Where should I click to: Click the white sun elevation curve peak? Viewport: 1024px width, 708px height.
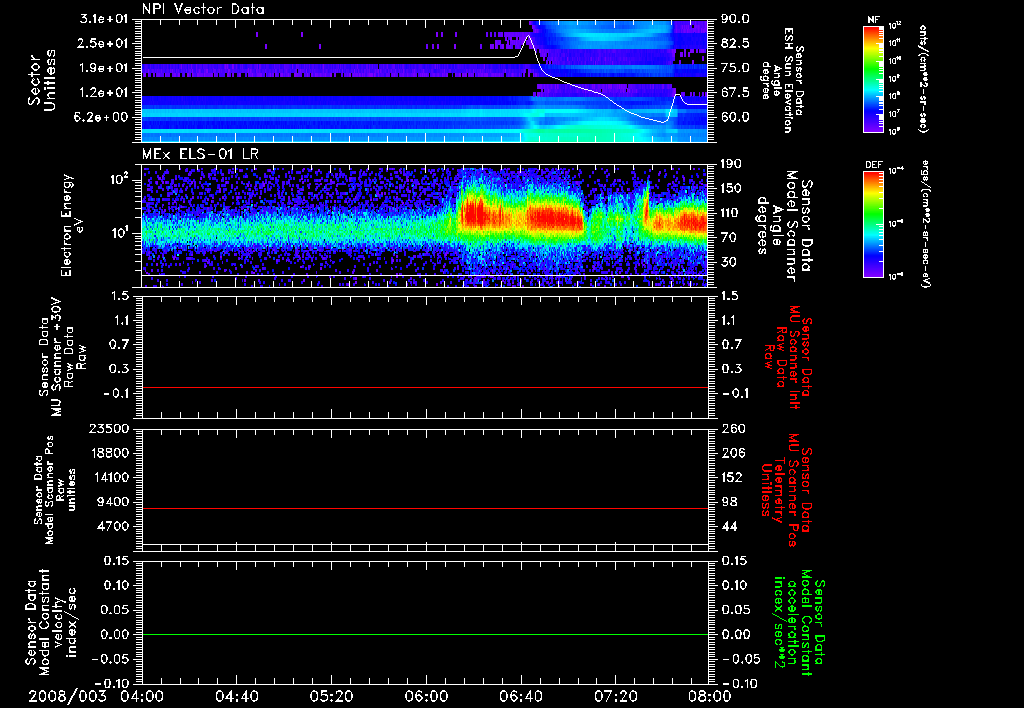point(528,36)
